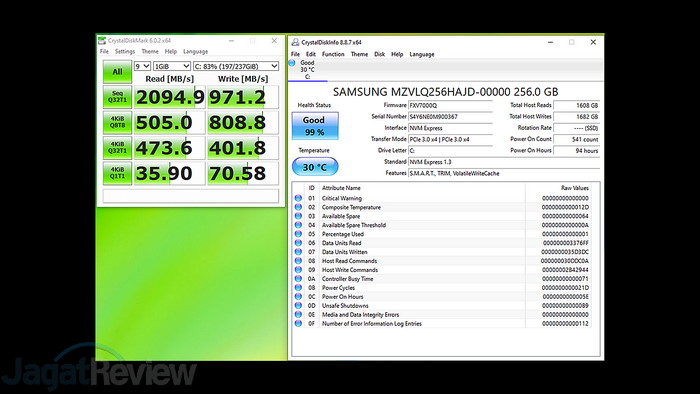This screenshot has height=394, width=700.
Task: Start the 4KiB Q32T1 benchmark
Action: [117, 148]
